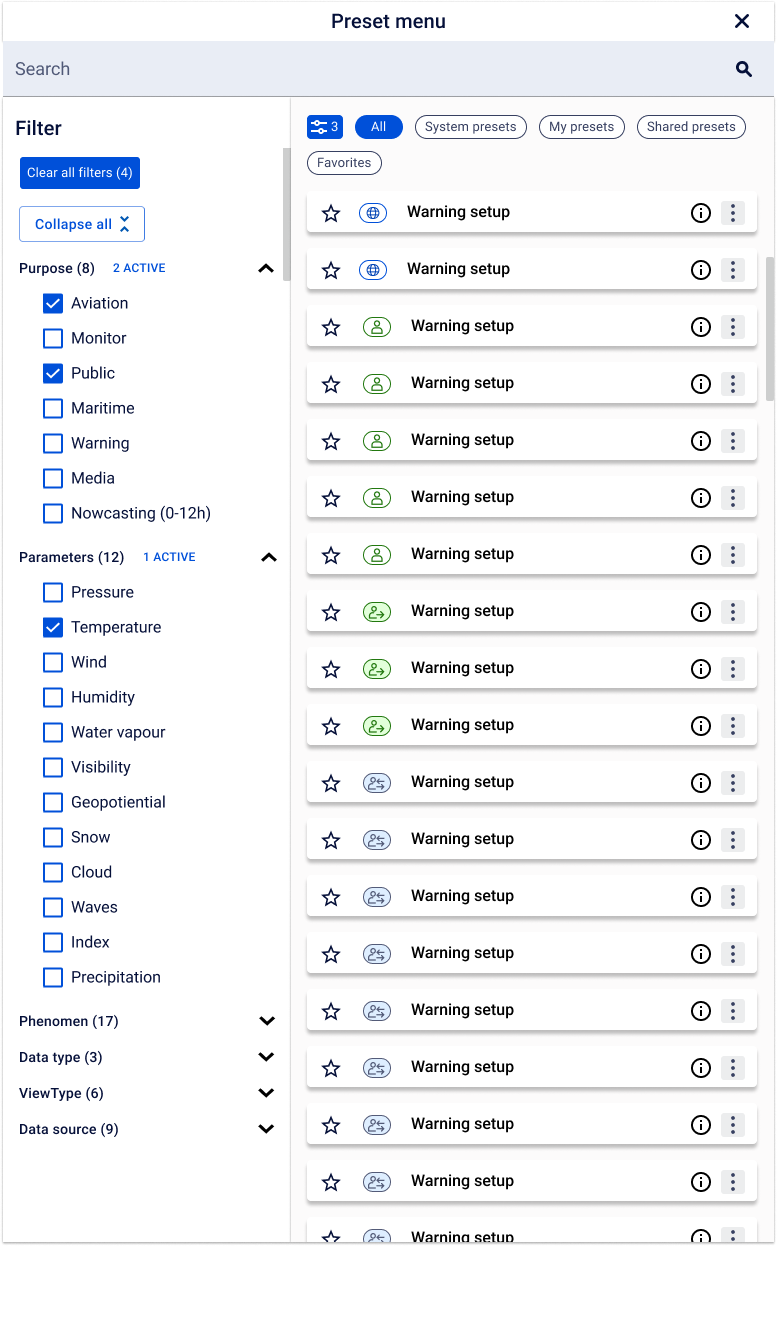Open info for the first Warning setup
This screenshot has width=777, height=1322.
coord(701,213)
